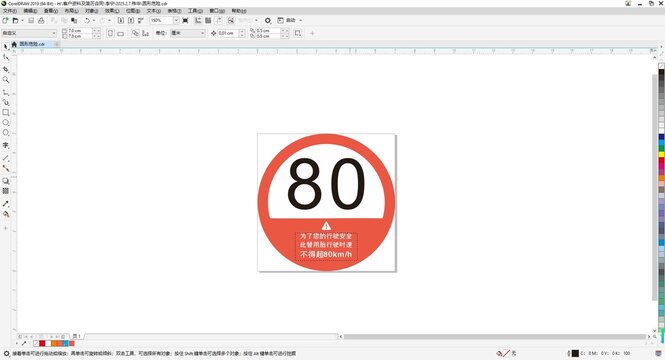Click the New document icon
This screenshot has height=360, width=665.
click(x=6, y=20)
